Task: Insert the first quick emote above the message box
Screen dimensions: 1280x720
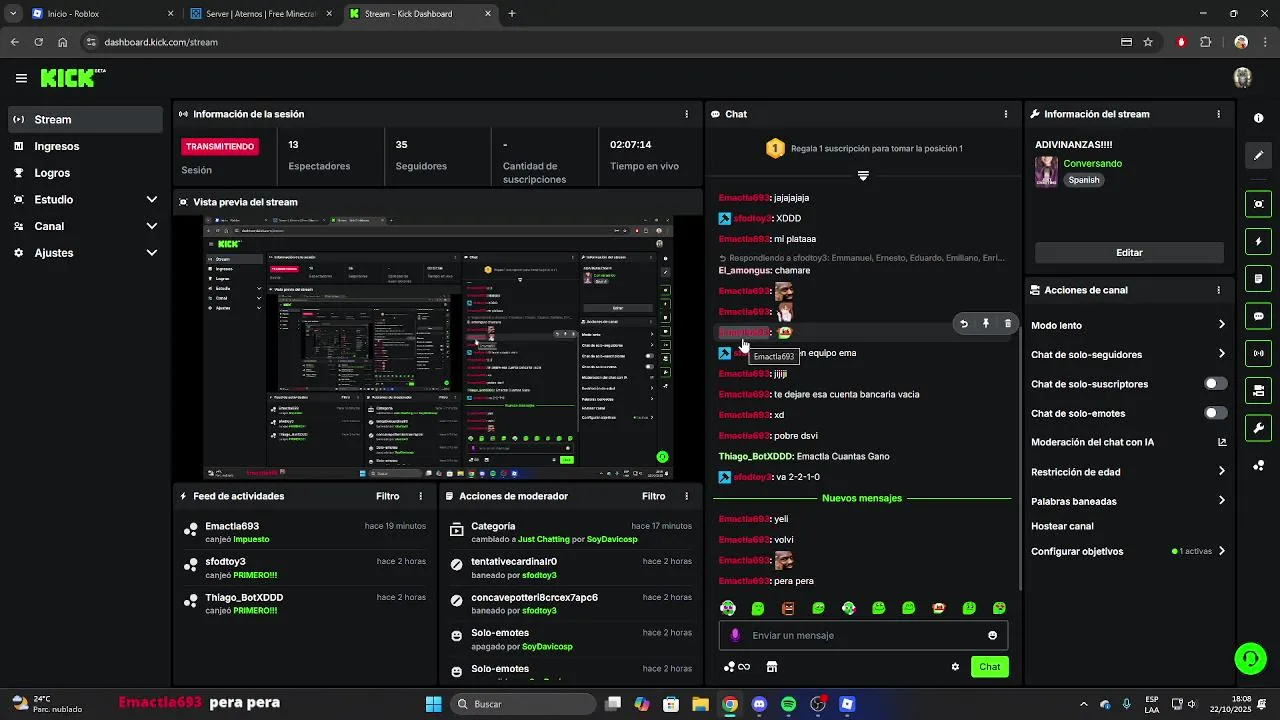Action: click(728, 608)
